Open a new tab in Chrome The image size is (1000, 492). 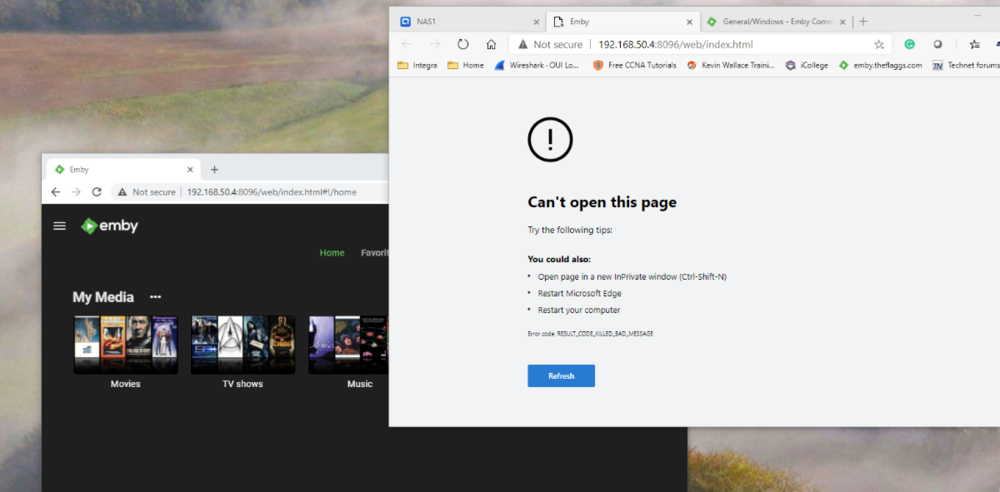[214, 170]
